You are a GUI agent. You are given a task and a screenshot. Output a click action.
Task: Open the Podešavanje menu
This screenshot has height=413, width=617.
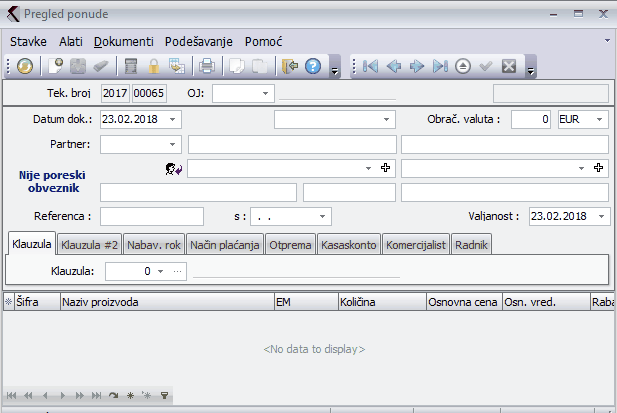click(x=199, y=42)
